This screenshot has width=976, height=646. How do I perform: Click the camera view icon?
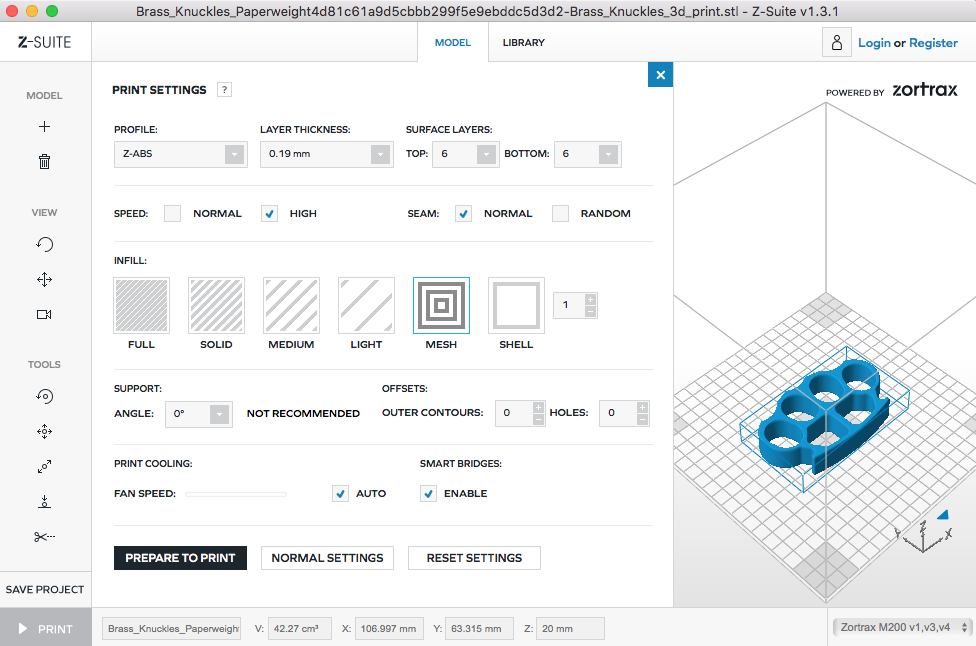coord(44,314)
